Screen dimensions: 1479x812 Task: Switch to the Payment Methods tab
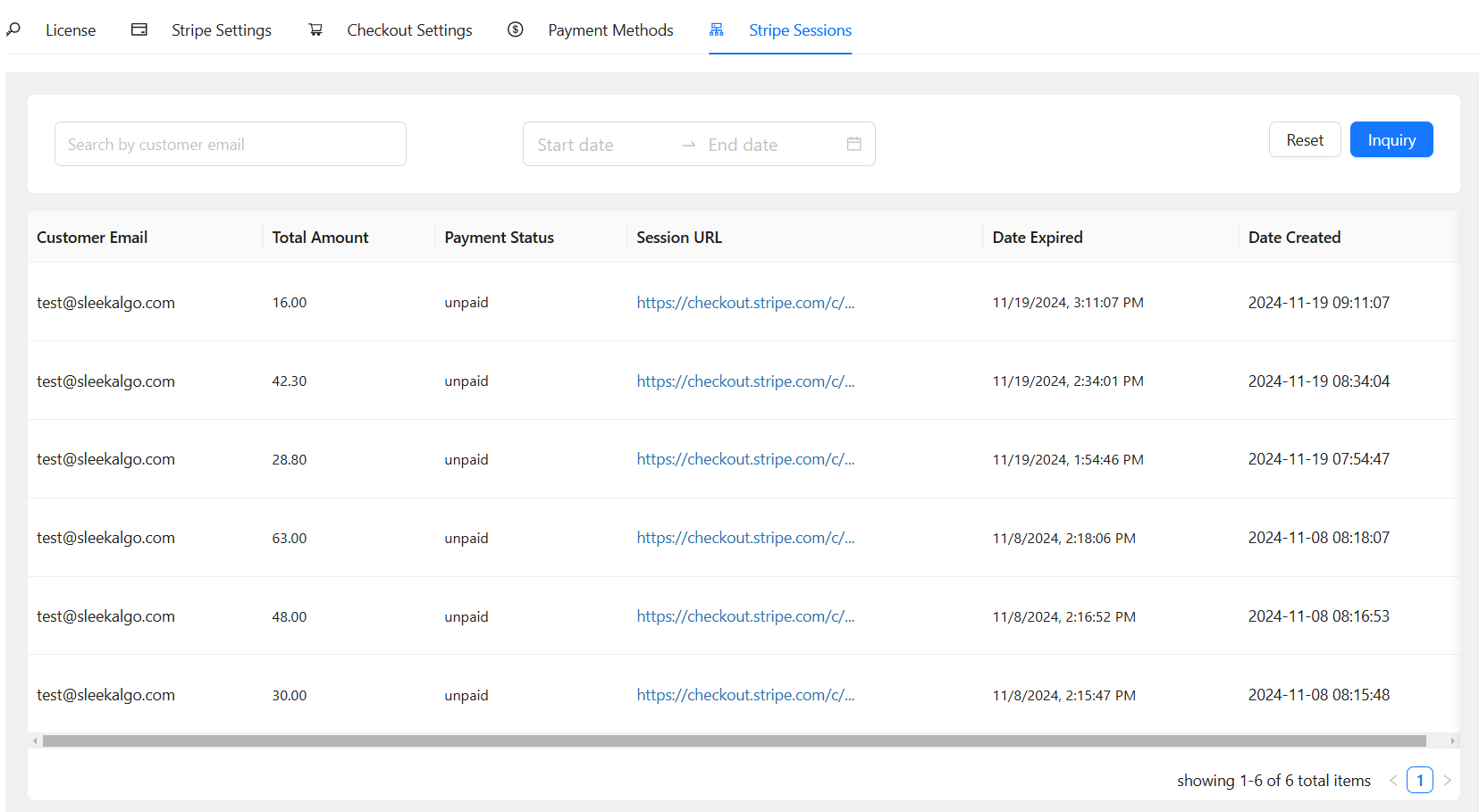pyautogui.click(x=610, y=30)
